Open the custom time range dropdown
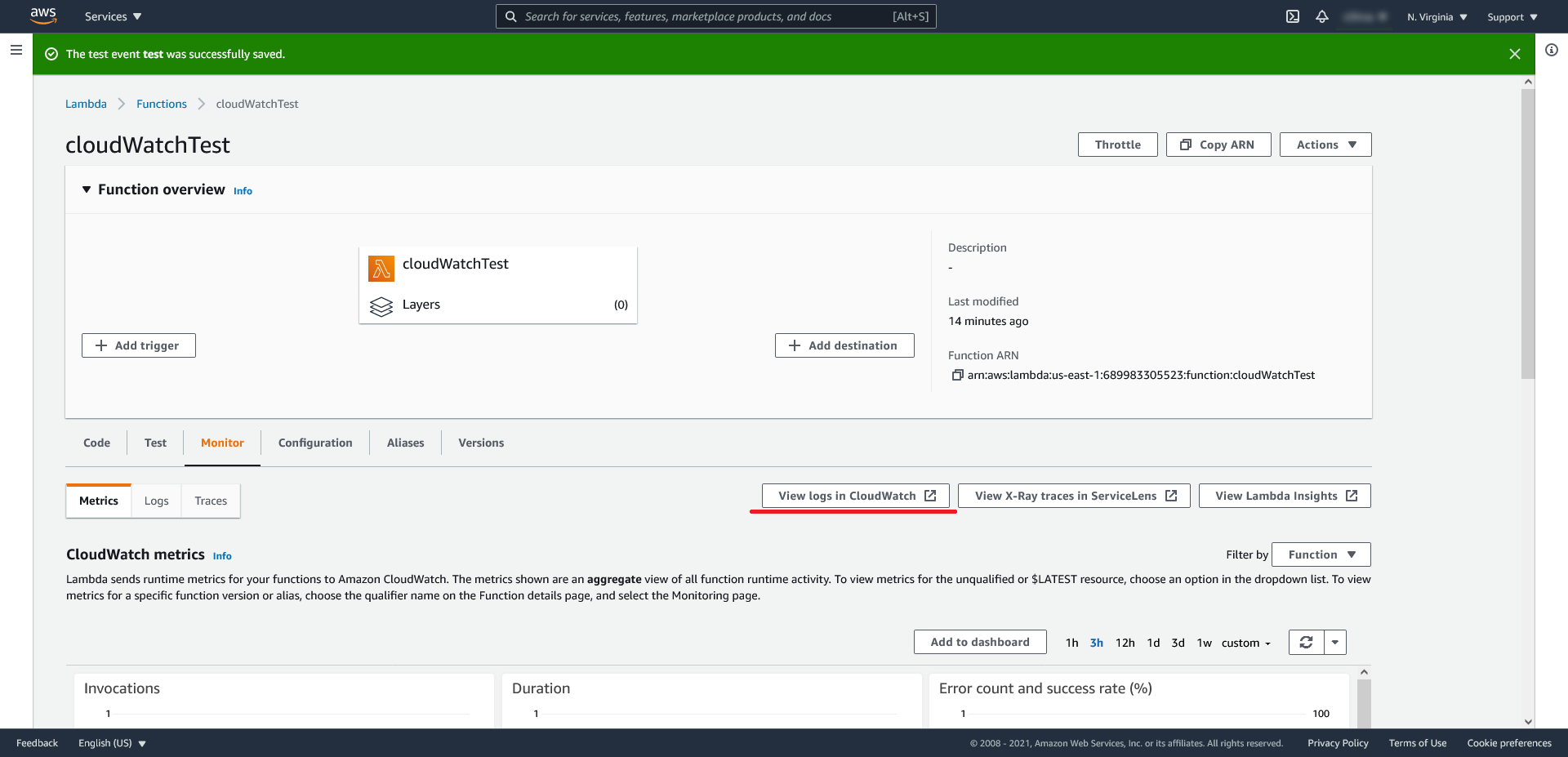 tap(1246, 643)
